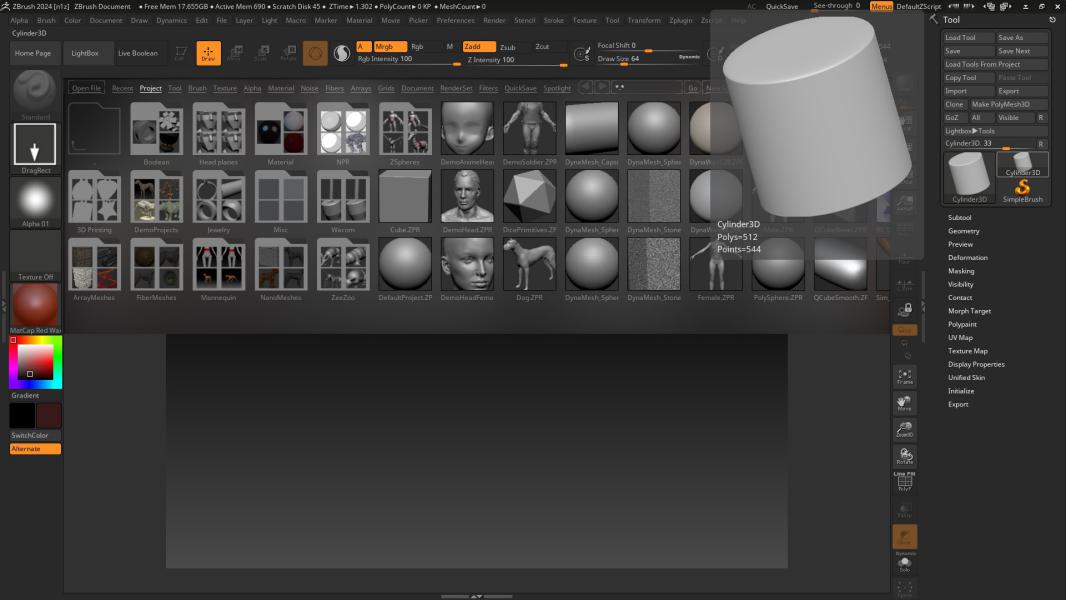Open the MatCap Red Wax material selector
Image resolution: width=1066 pixels, height=600 pixels.
(35, 308)
